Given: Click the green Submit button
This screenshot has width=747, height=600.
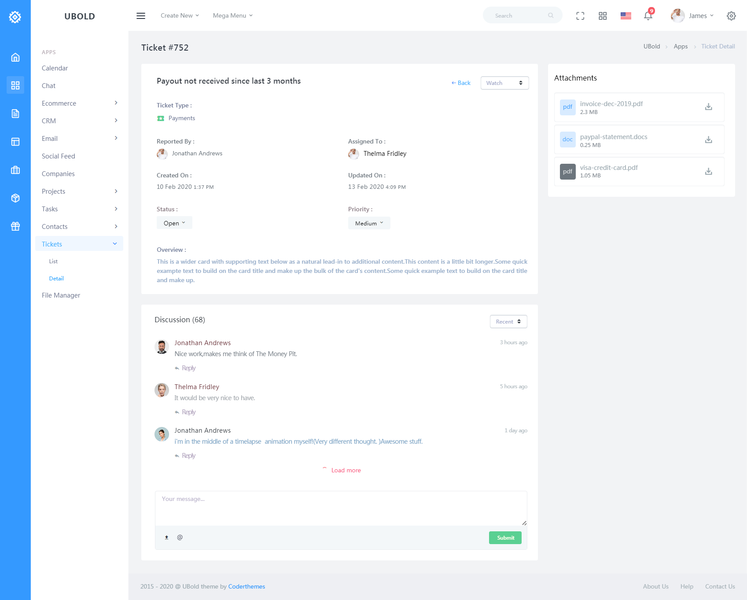Looking at the screenshot, I should tap(505, 537).
